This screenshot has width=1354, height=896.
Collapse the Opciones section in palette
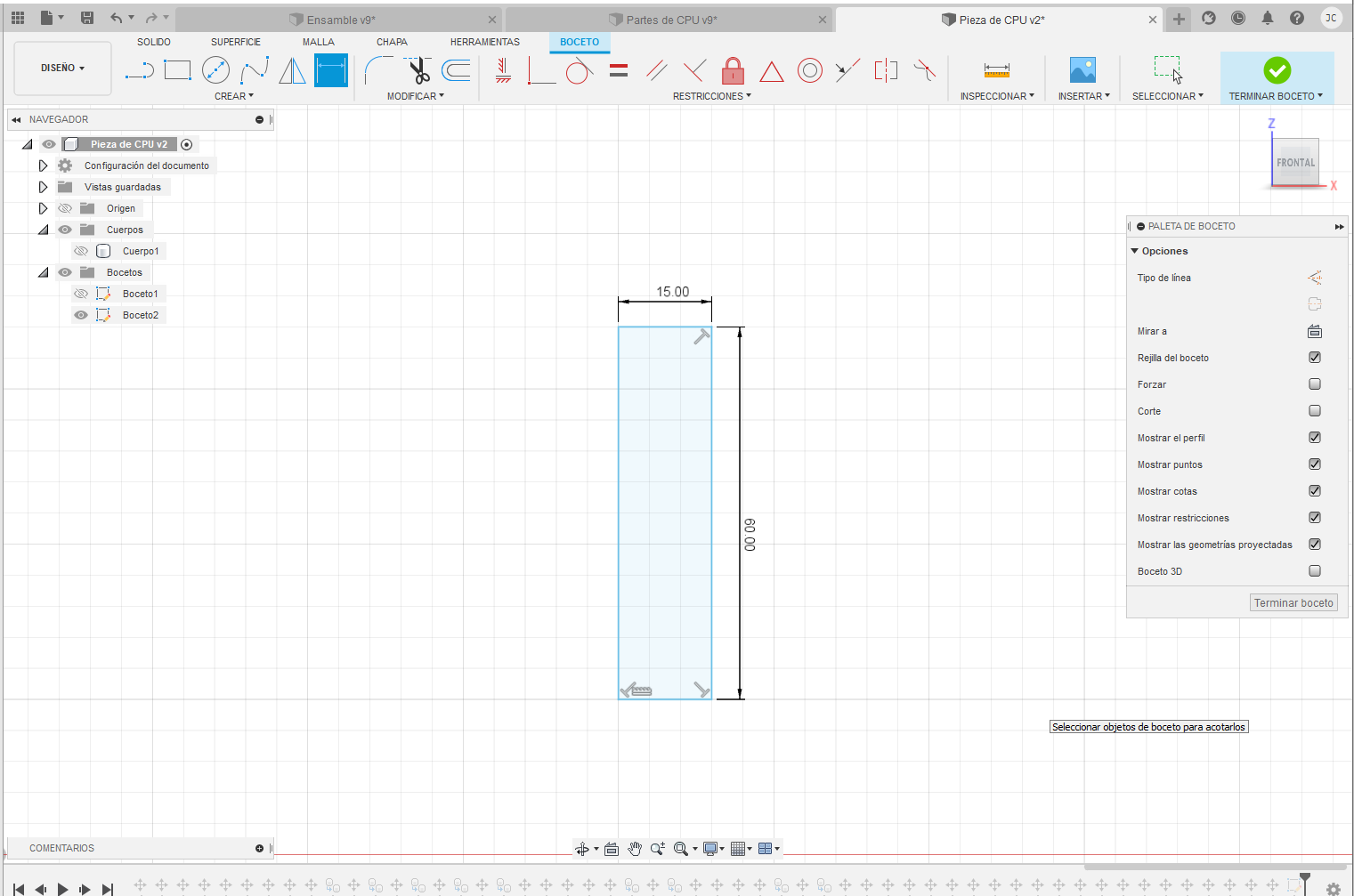1135,251
